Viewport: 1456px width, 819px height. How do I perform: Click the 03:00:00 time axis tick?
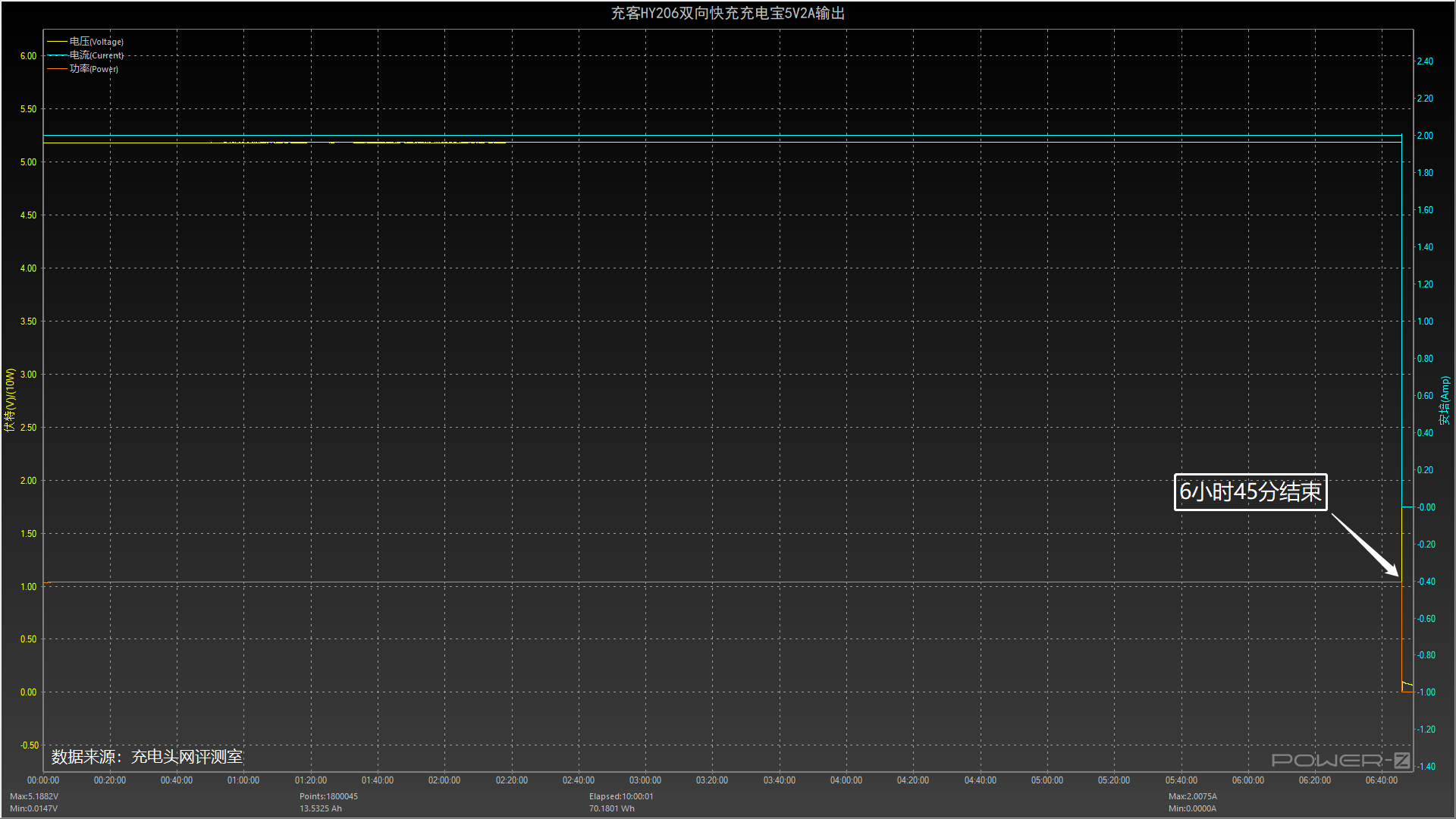pos(645,780)
